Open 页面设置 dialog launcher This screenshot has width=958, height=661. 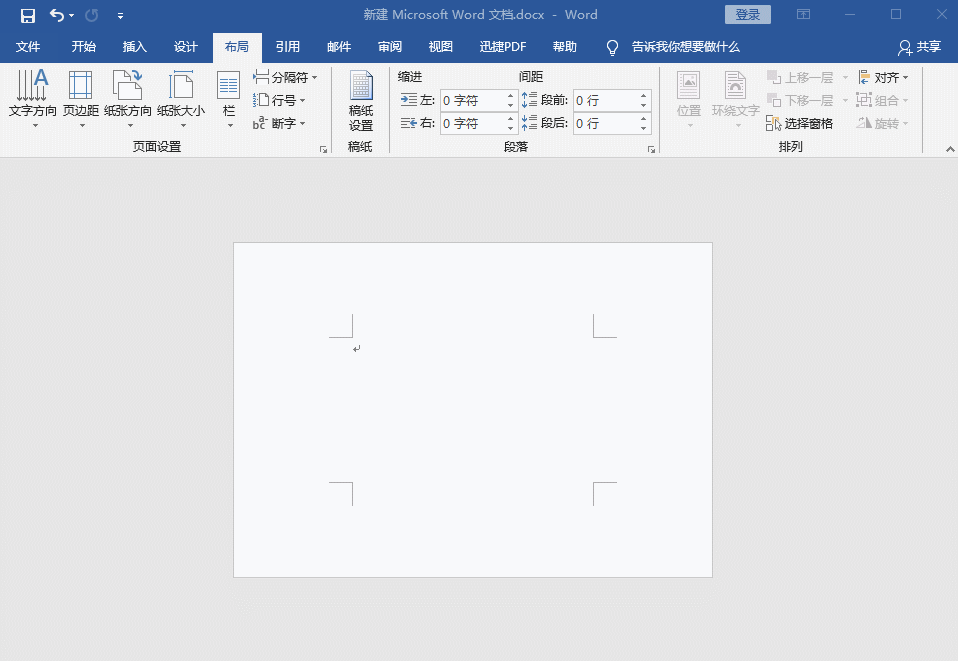323,149
